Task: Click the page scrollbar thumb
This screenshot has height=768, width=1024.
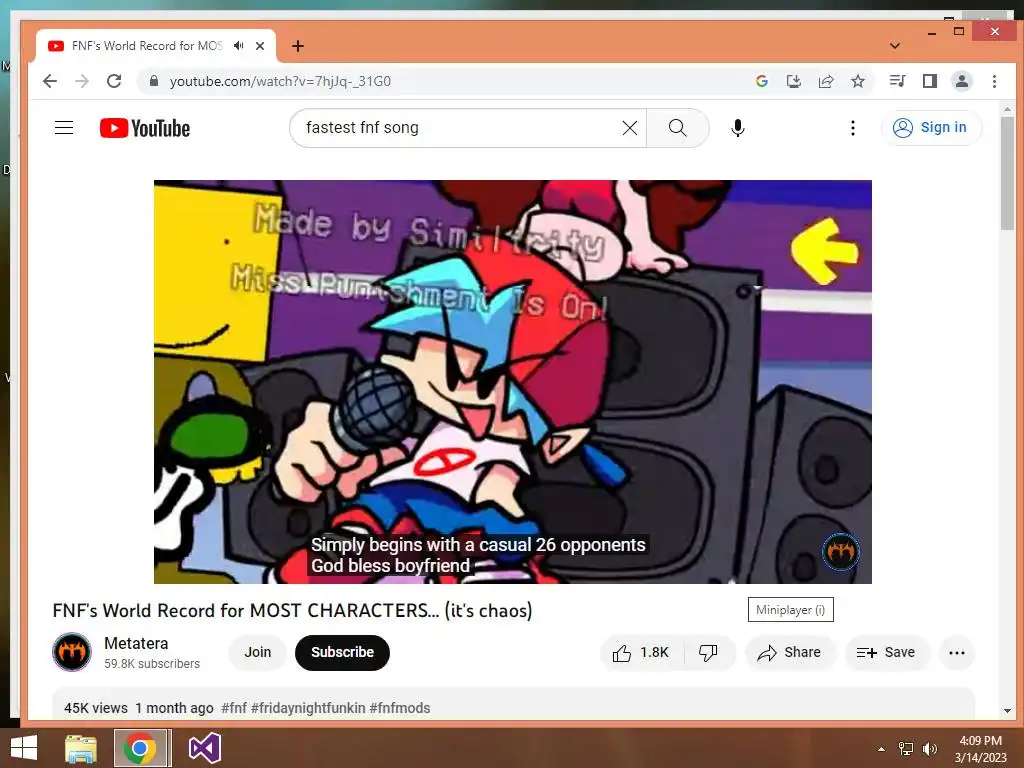Action: (1007, 173)
